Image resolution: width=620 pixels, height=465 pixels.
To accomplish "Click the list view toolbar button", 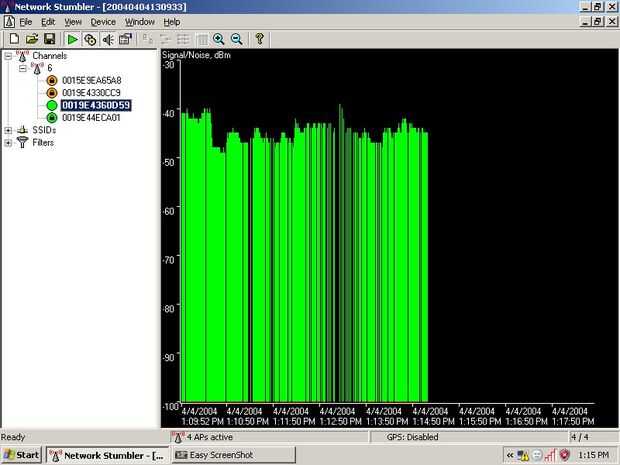I will pyautogui.click(x=183, y=39).
